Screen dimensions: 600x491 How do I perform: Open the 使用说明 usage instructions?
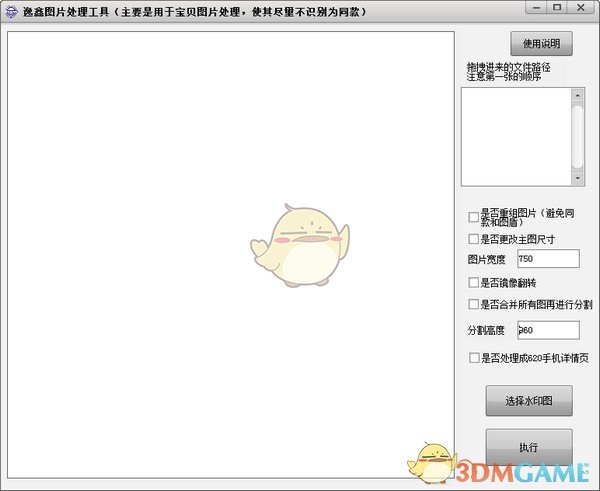(541, 44)
